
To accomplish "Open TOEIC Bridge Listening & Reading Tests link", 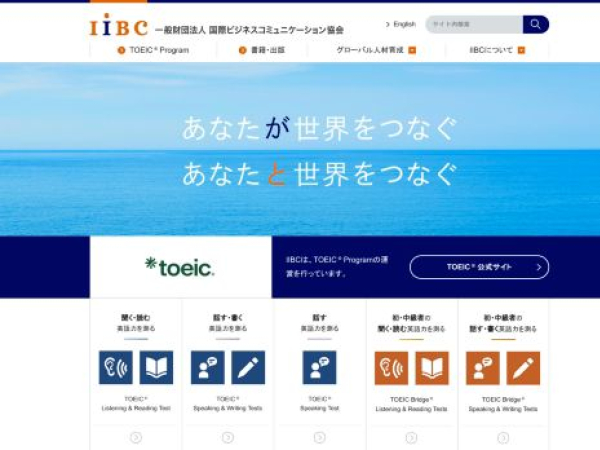I will (411, 404).
